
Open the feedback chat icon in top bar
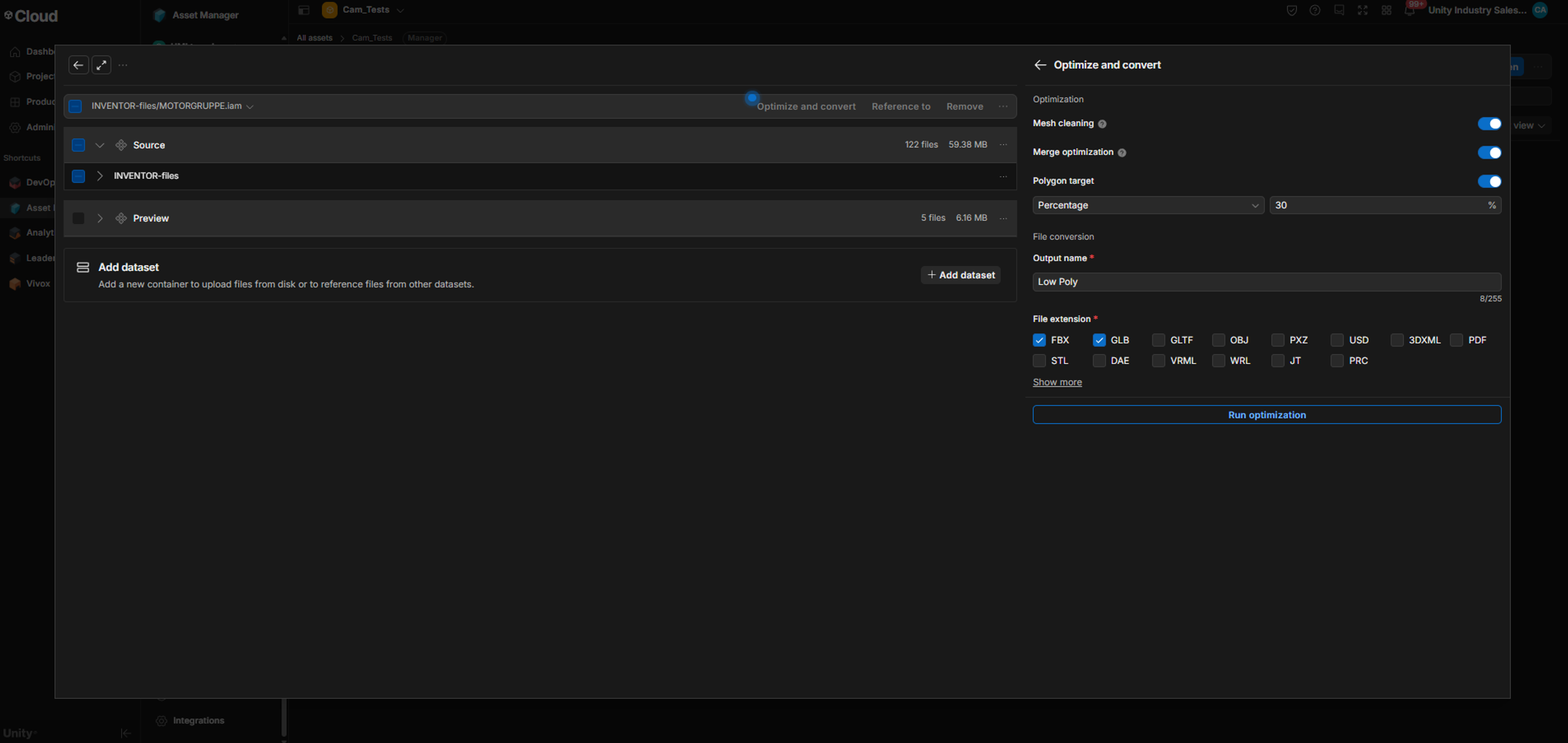pyautogui.click(x=1339, y=10)
